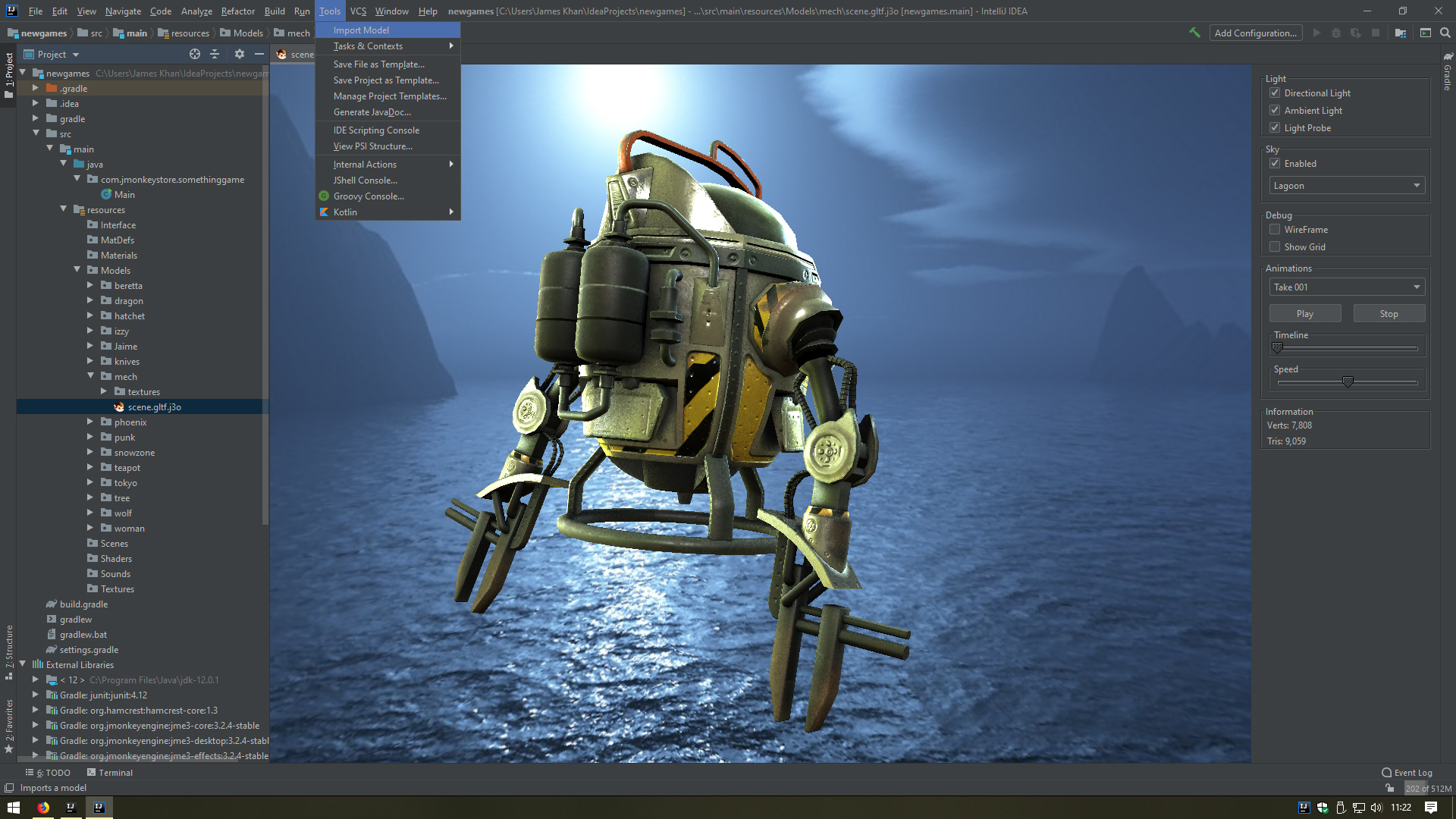Click the animation Speed slider handle

pos(1348,381)
